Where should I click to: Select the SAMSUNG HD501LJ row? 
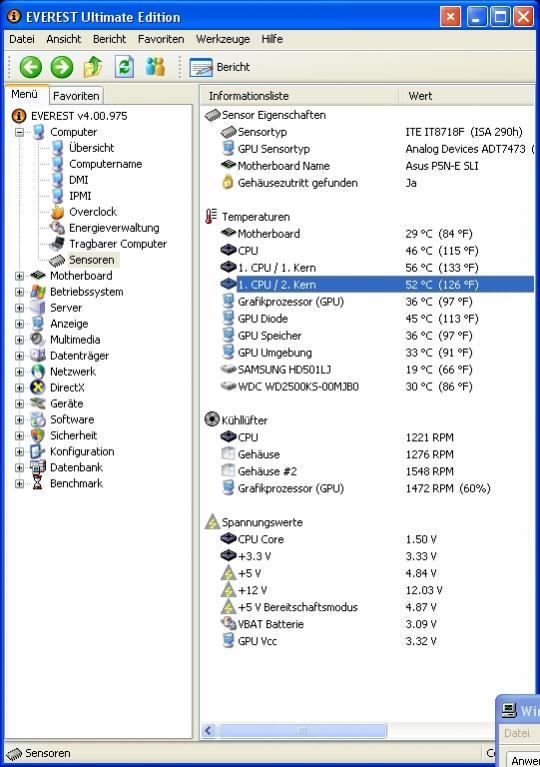point(377,370)
